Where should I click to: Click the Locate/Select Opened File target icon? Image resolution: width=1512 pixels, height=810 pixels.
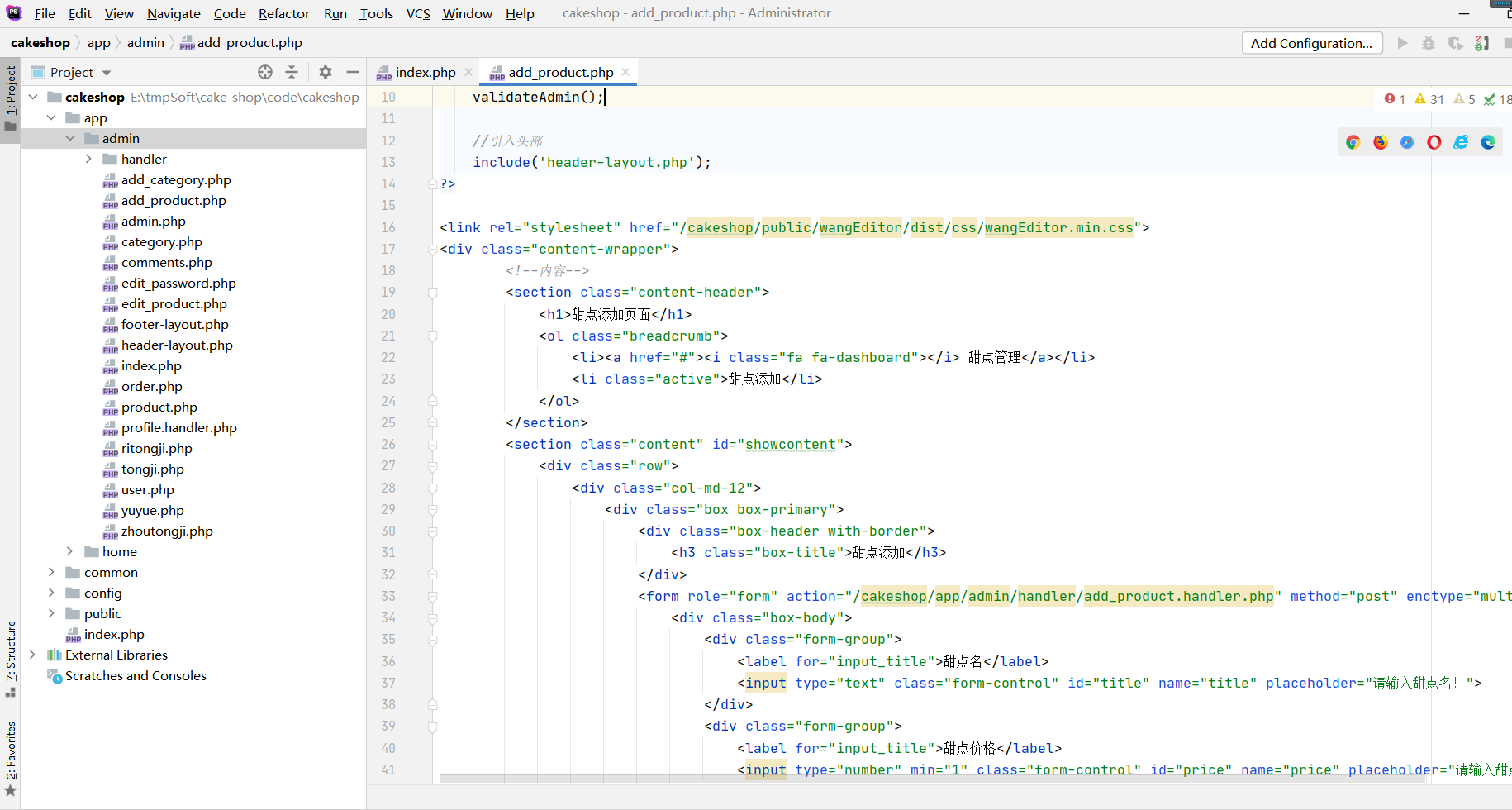(x=265, y=72)
